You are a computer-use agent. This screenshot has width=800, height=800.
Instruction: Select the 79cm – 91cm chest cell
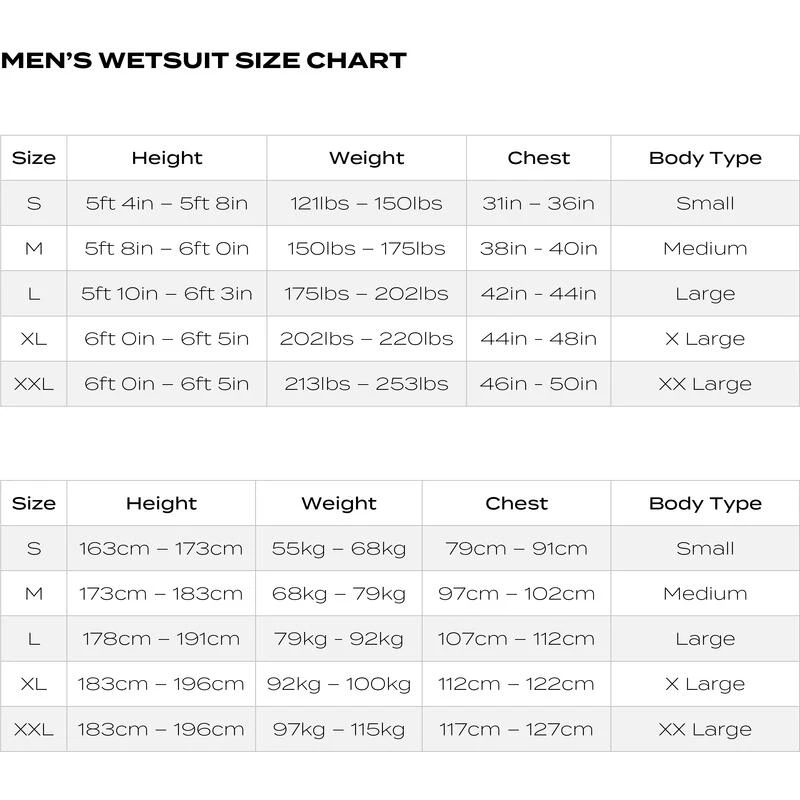click(x=516, y=548)
